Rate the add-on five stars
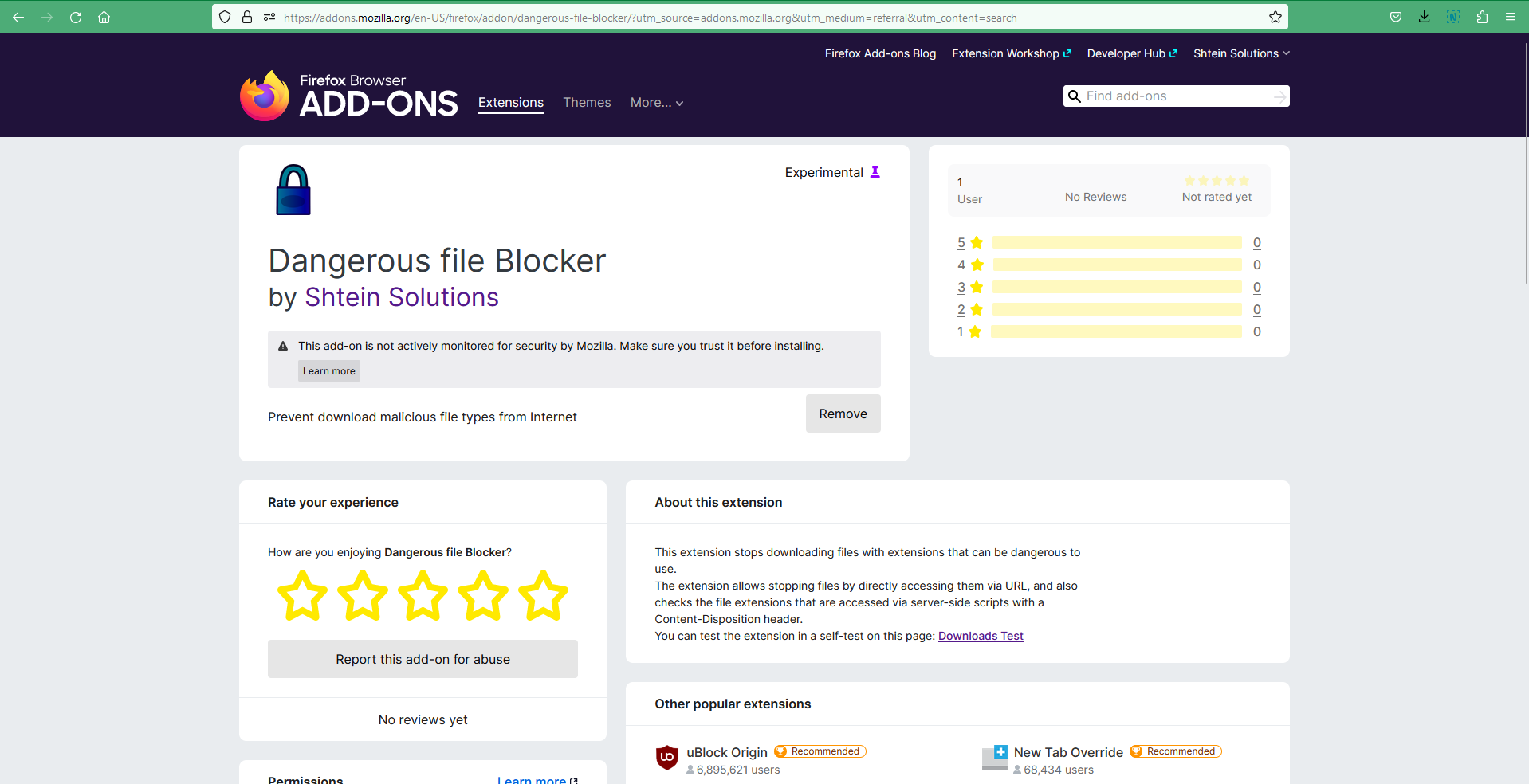The width and height of the screenshot is (1529, 784). pyautogui.click(x=543, y=595)
